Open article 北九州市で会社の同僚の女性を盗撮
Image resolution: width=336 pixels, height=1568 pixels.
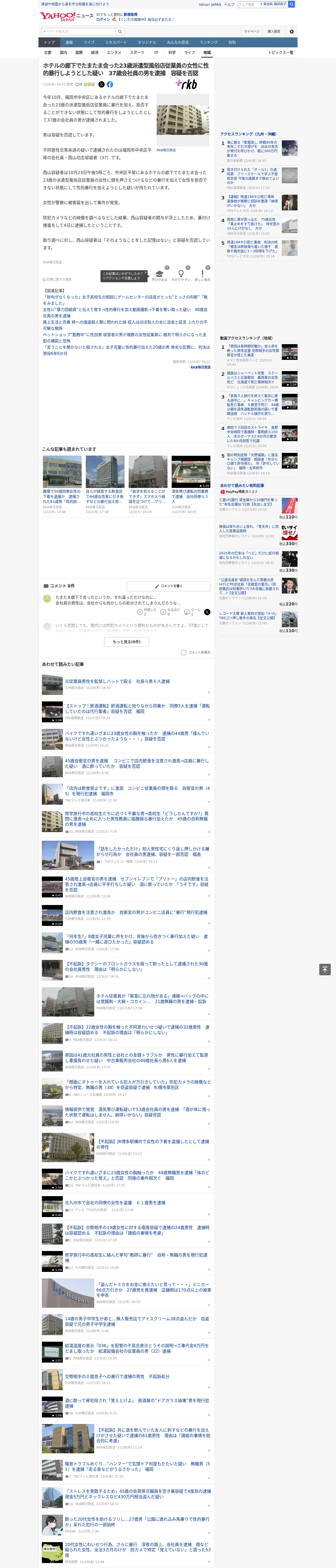(115, 1203)
